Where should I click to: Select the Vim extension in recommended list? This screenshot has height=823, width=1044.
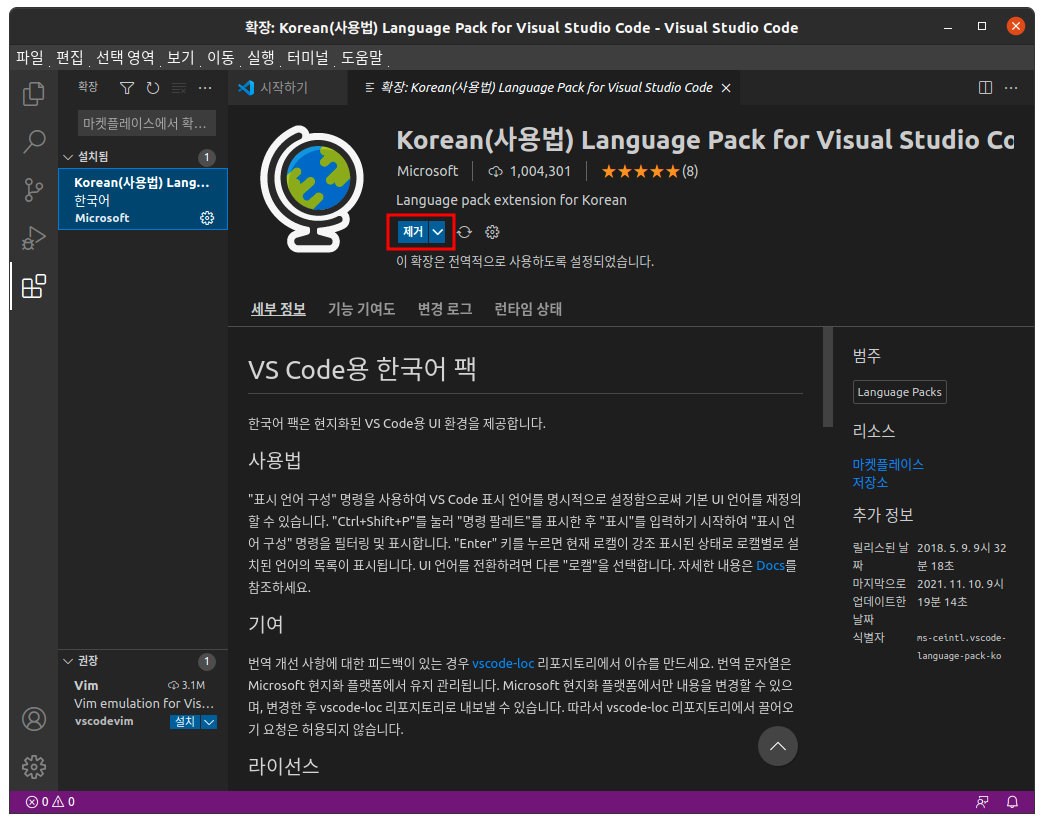143,703
